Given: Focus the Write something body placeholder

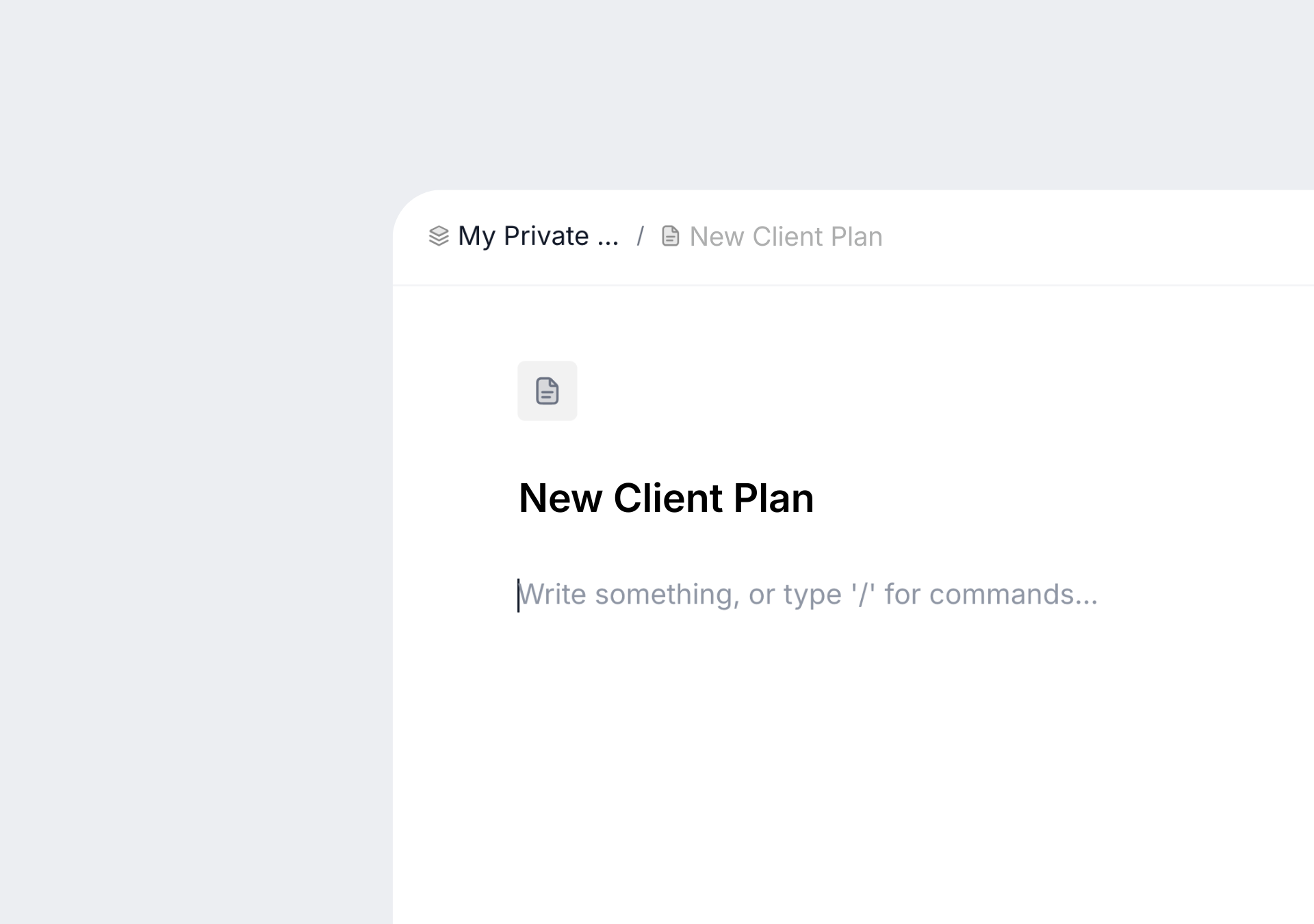Looking at the screenshot, I should click(808, 594).
